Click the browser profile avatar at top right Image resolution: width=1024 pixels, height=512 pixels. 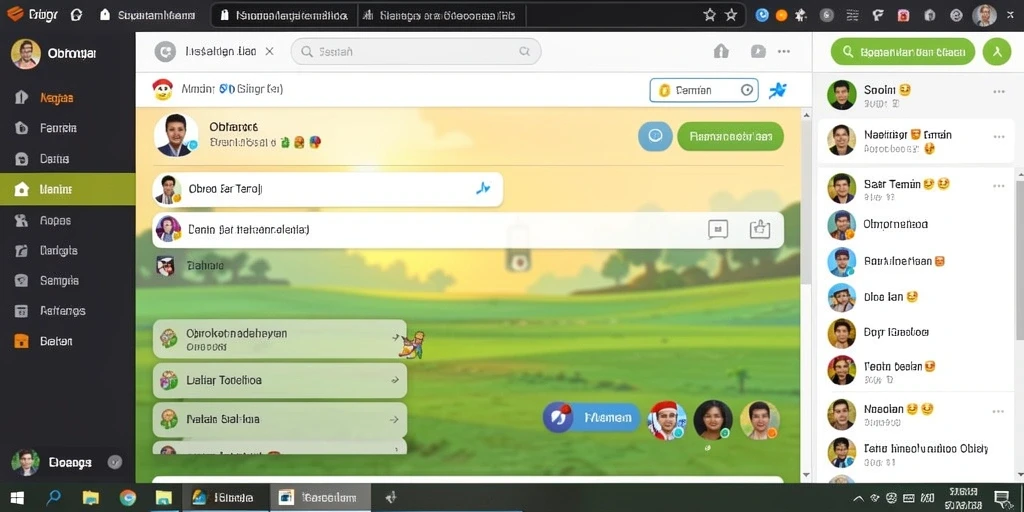984,15
